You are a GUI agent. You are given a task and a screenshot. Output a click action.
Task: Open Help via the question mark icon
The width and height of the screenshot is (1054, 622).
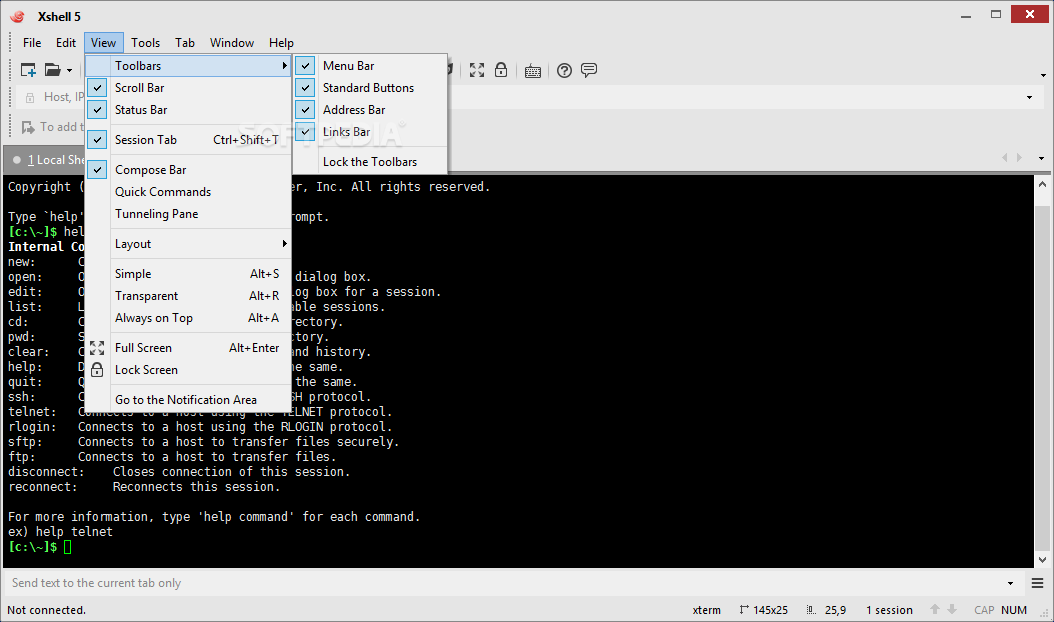(565, 70)
